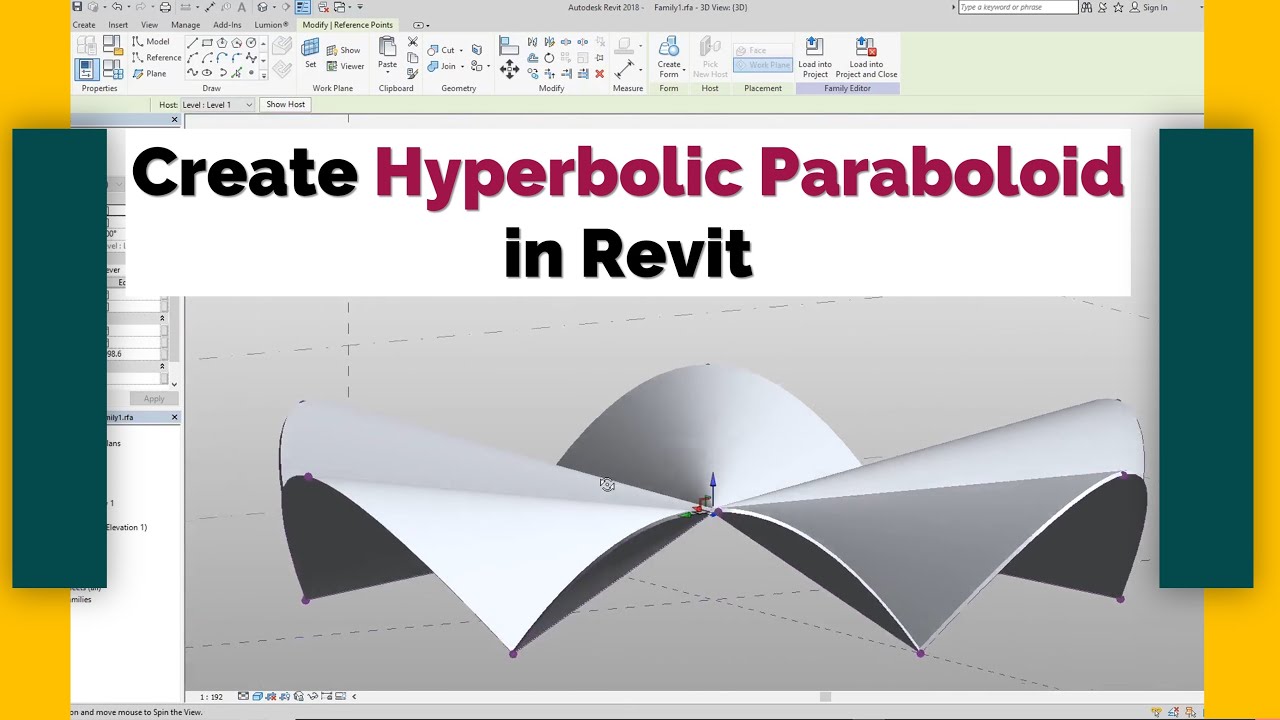Screen dimensions: 1280x720
Task: Click the Measure Between Two References tool
Action: [x=624, y=68]
